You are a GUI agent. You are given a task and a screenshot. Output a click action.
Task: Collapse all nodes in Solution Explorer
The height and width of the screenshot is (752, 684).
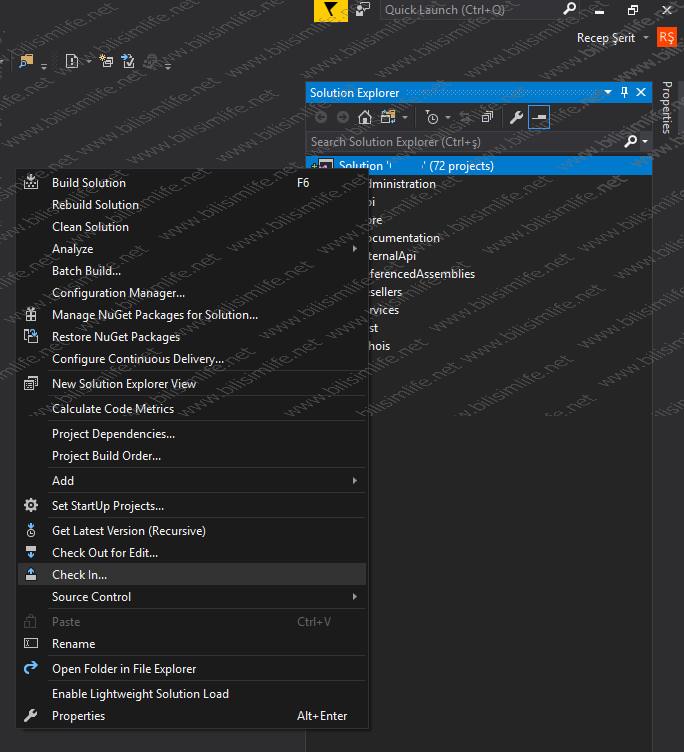click(x=487, y=117)
